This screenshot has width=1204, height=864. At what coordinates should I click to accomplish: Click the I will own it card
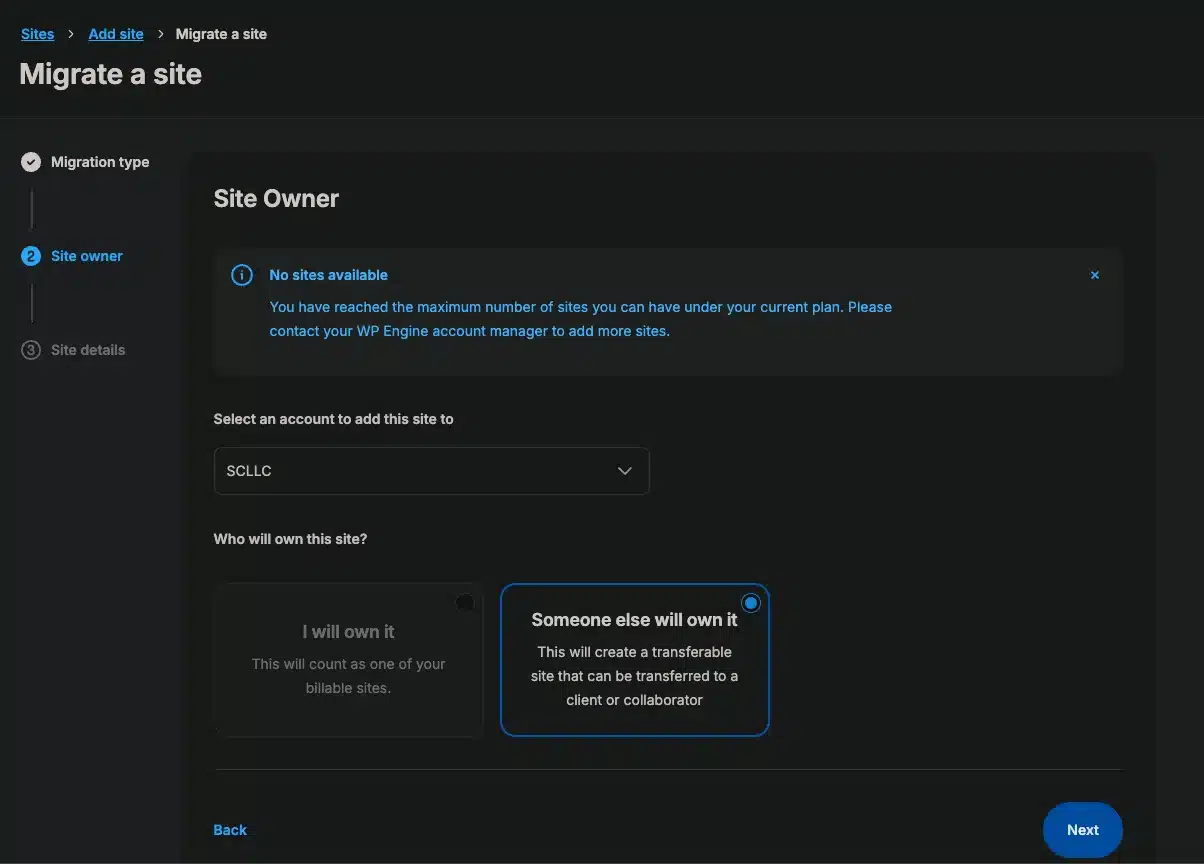point(348,660)
